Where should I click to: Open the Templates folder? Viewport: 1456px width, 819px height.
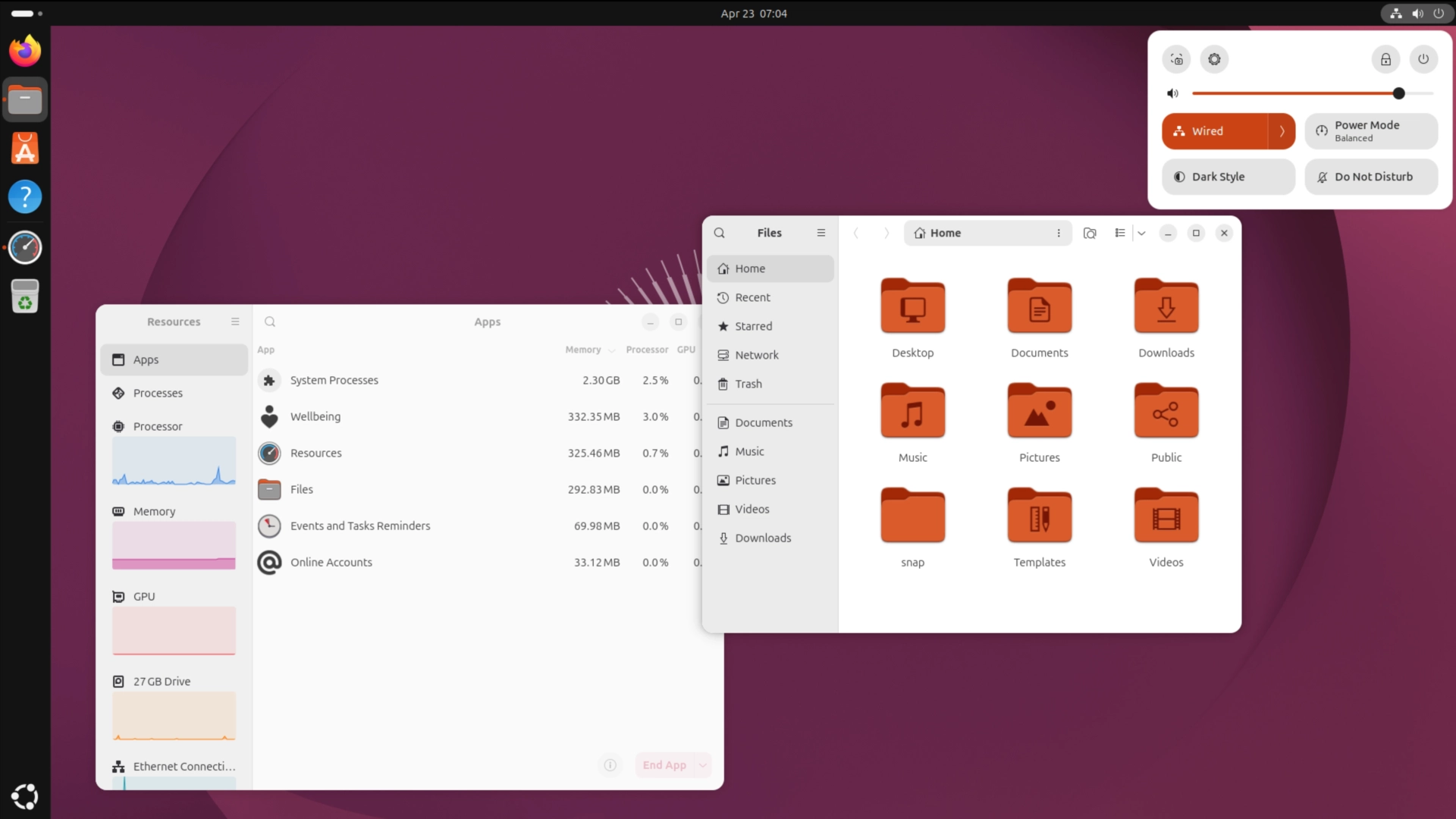tap(1039, 516)
